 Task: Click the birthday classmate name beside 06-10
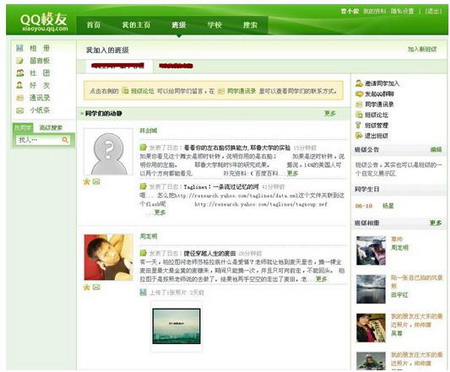[388, 206]
